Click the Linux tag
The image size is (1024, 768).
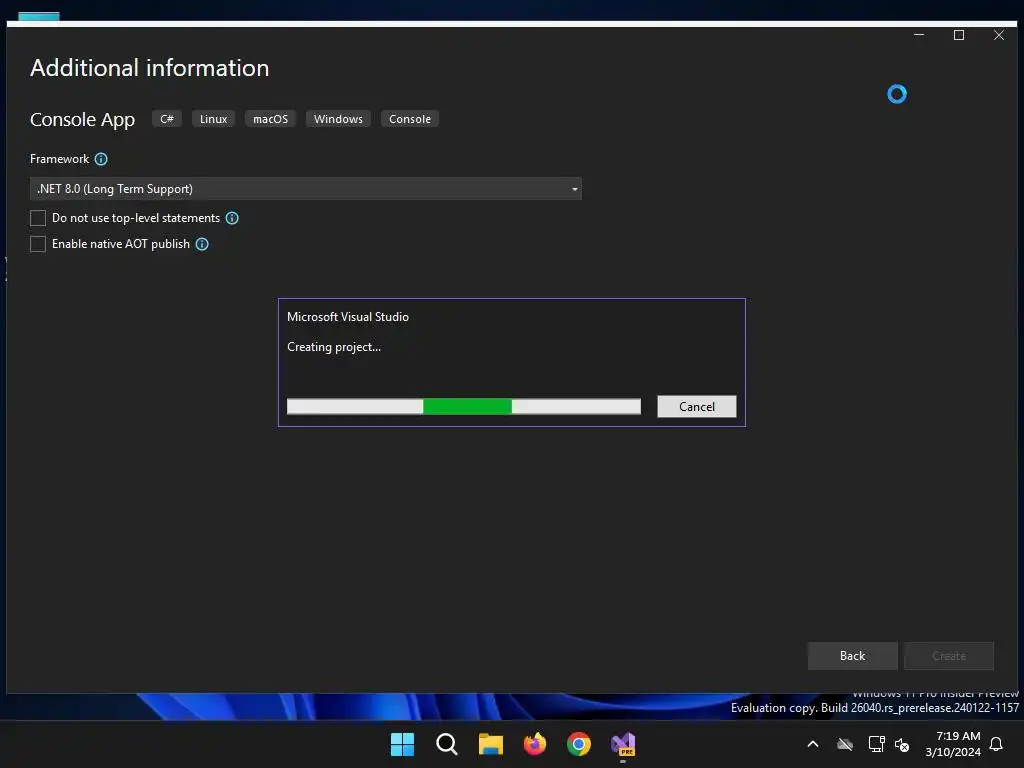(214, 119)
